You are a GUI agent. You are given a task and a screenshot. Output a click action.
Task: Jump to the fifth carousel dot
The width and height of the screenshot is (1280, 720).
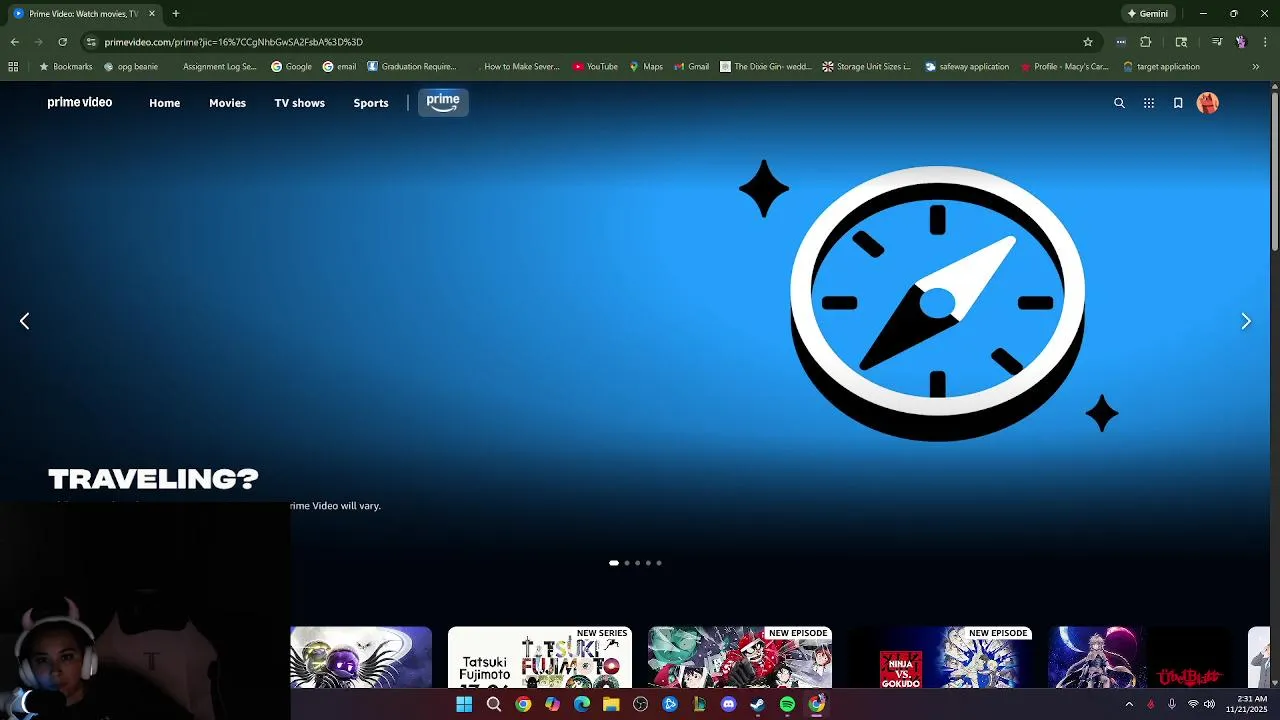(659, 563)
